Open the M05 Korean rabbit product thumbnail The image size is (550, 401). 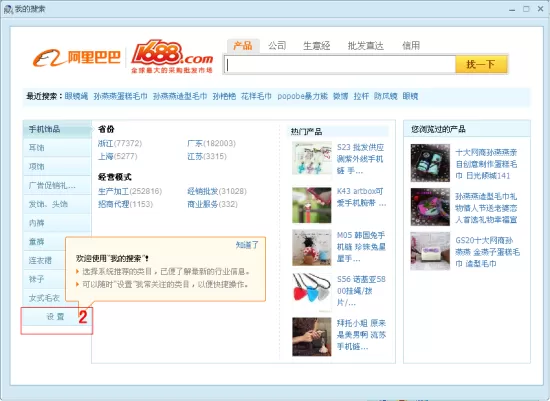312,248
